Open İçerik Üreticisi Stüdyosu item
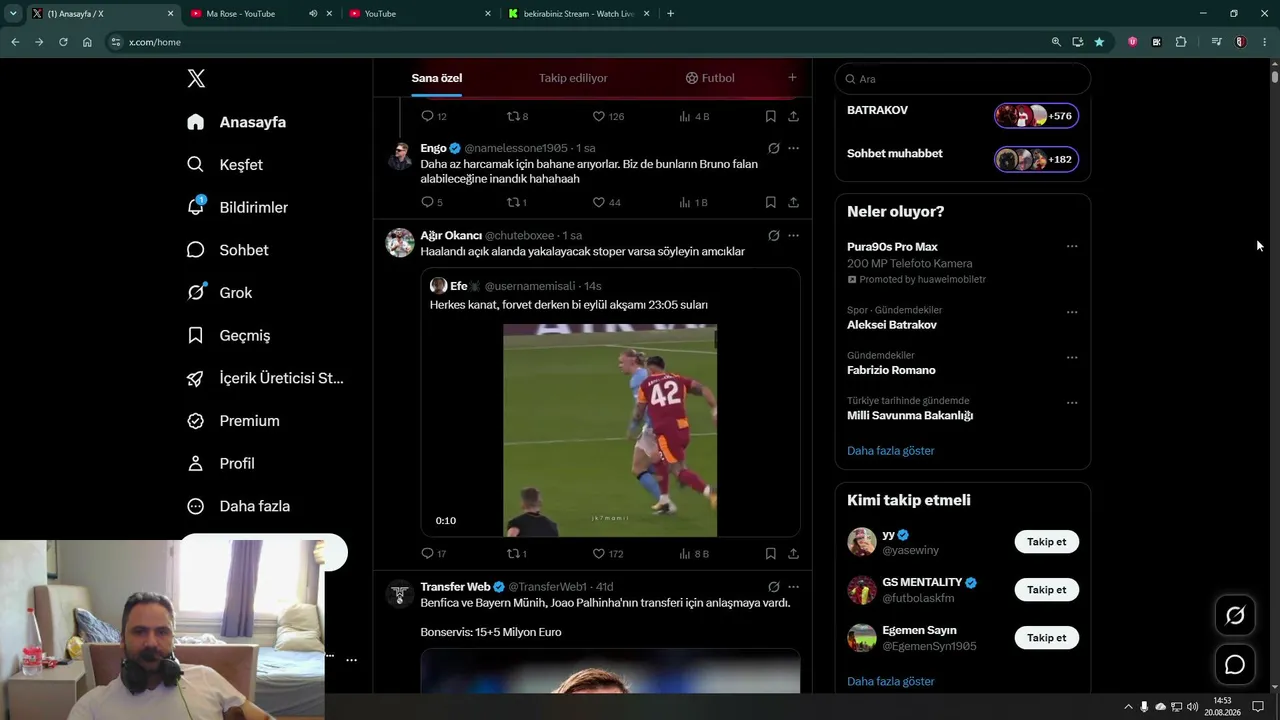Image resolution: width=1280 pixels, height=720 pixels. [x=265, y=378]
